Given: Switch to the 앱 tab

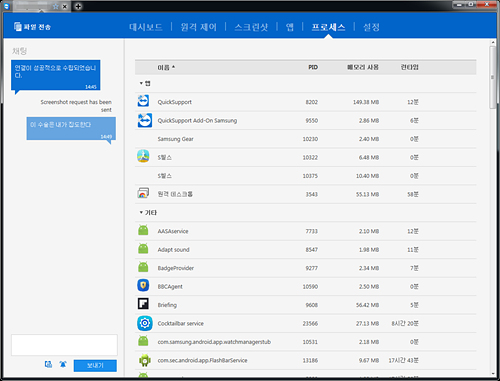Looking at the screenshot, I should (290, 27).
